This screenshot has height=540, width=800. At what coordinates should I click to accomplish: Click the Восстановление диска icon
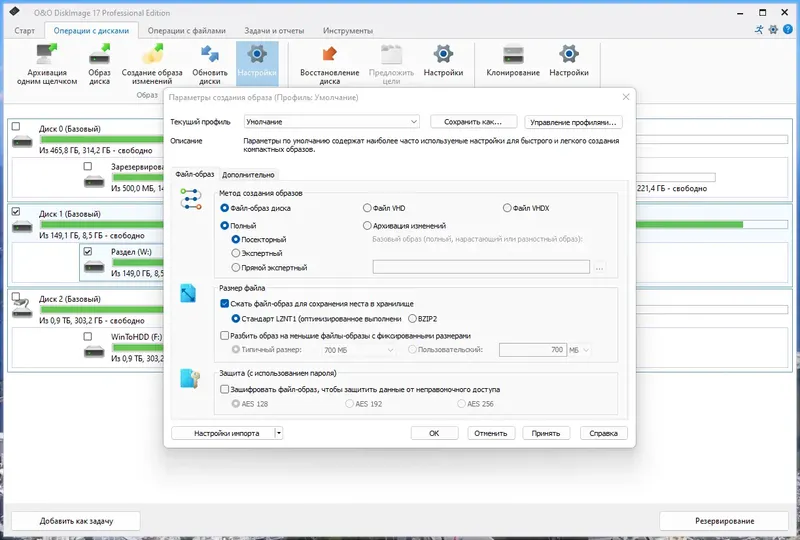click(x=330, y=54)
